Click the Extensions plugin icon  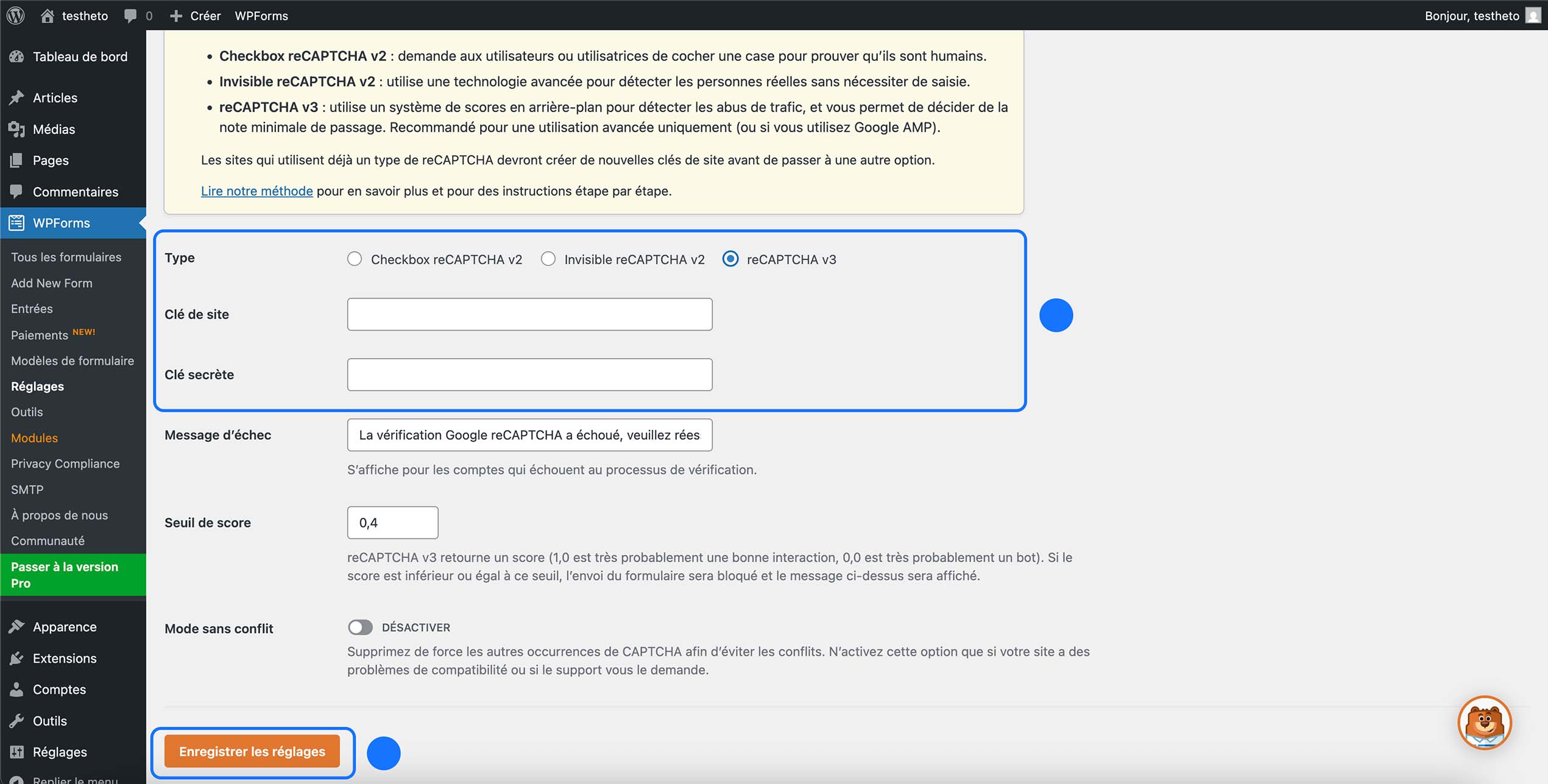point(17,658)
